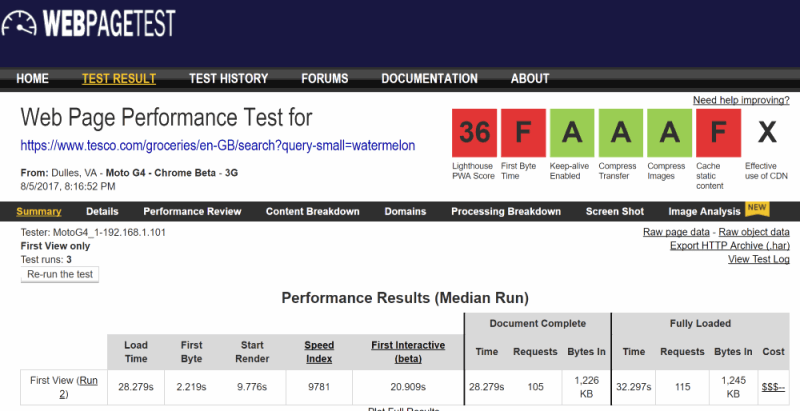Click the Performance Results (Median Run) heading
Viewport: 800px width, 411px height.
pyautogui.click(x=405, y=298)
